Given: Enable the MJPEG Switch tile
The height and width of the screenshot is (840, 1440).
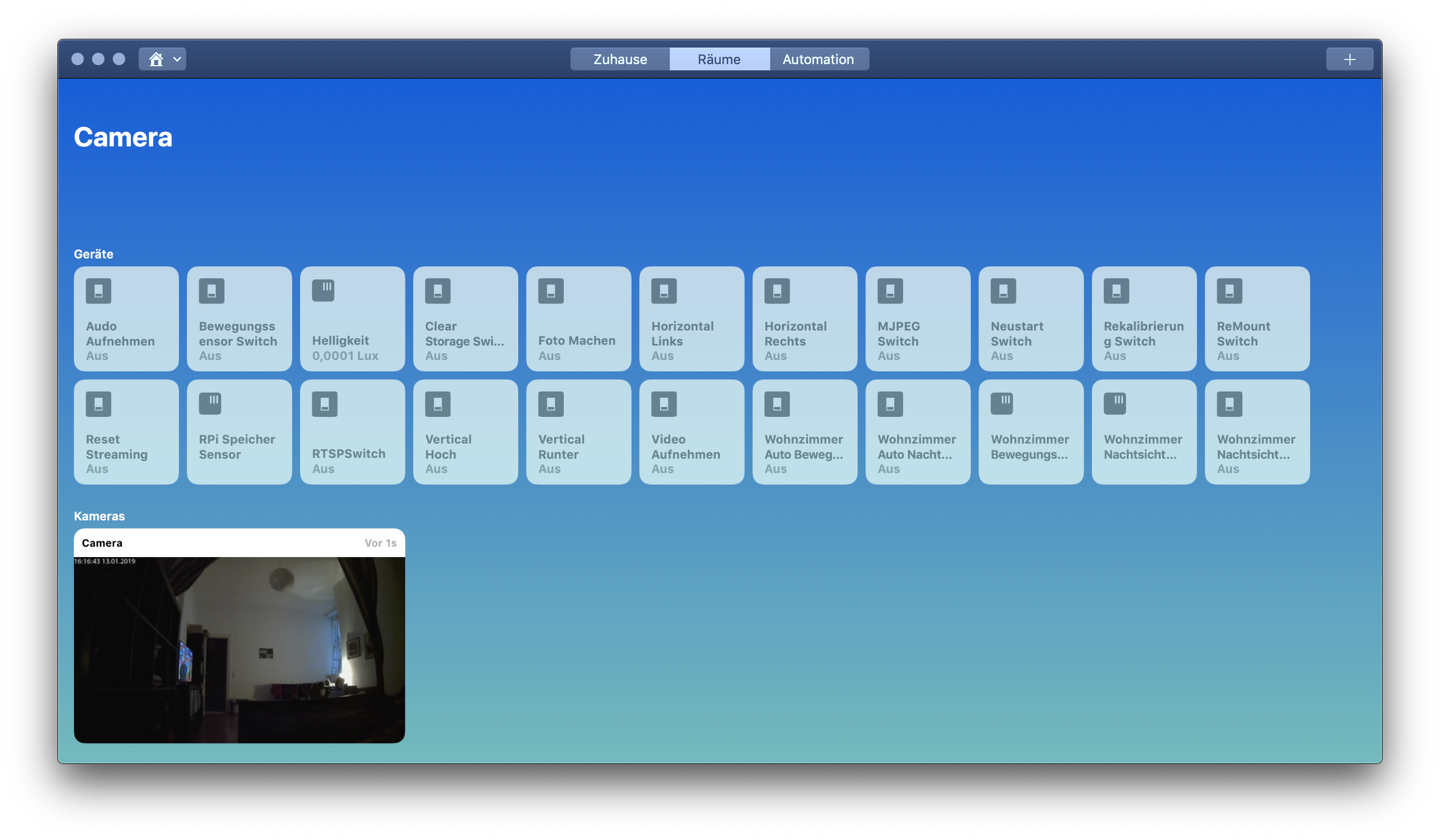Looking at the screenshot, I should pos(918,319).
